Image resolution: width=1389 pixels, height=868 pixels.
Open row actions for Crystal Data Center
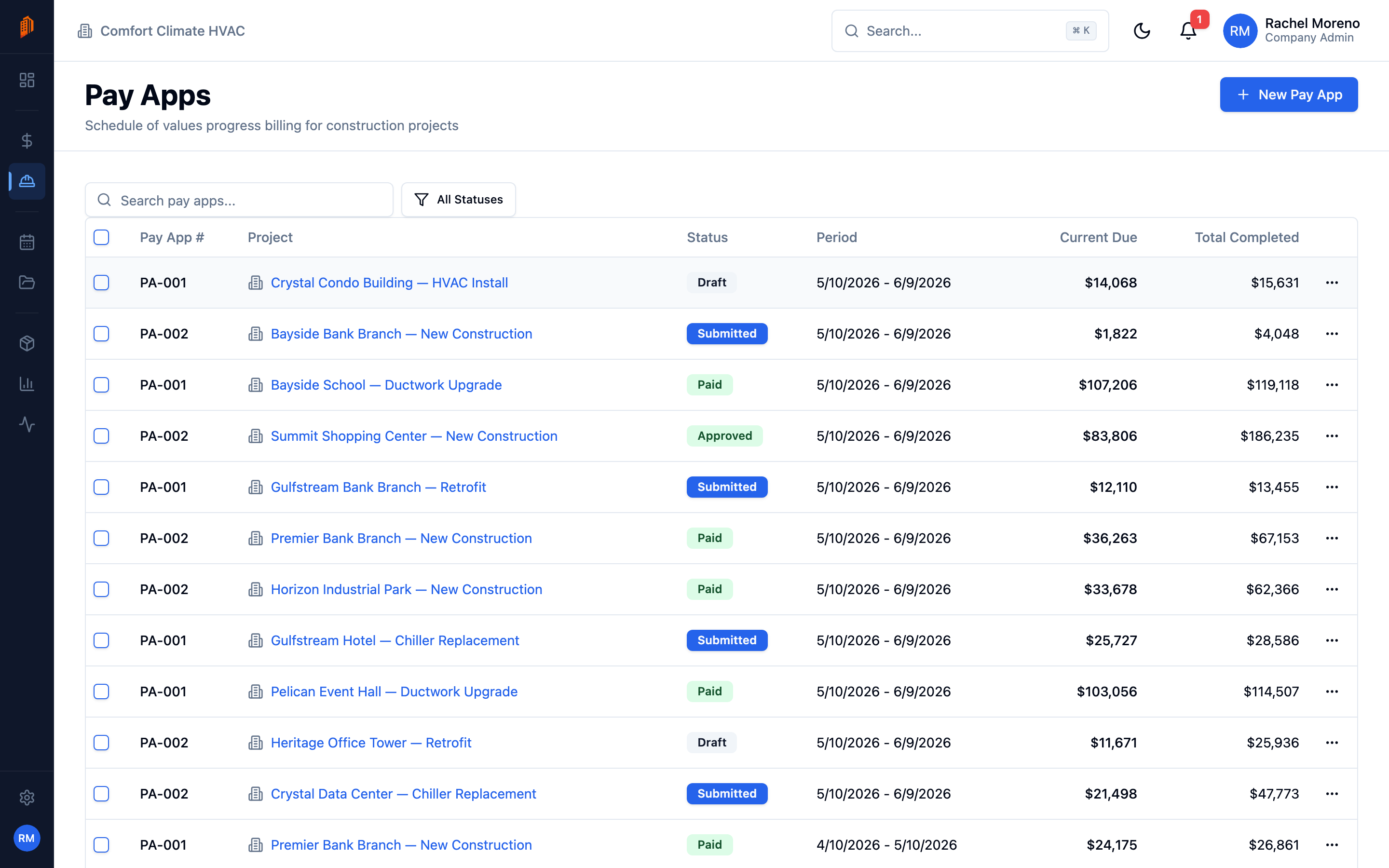coord(1332,793)
